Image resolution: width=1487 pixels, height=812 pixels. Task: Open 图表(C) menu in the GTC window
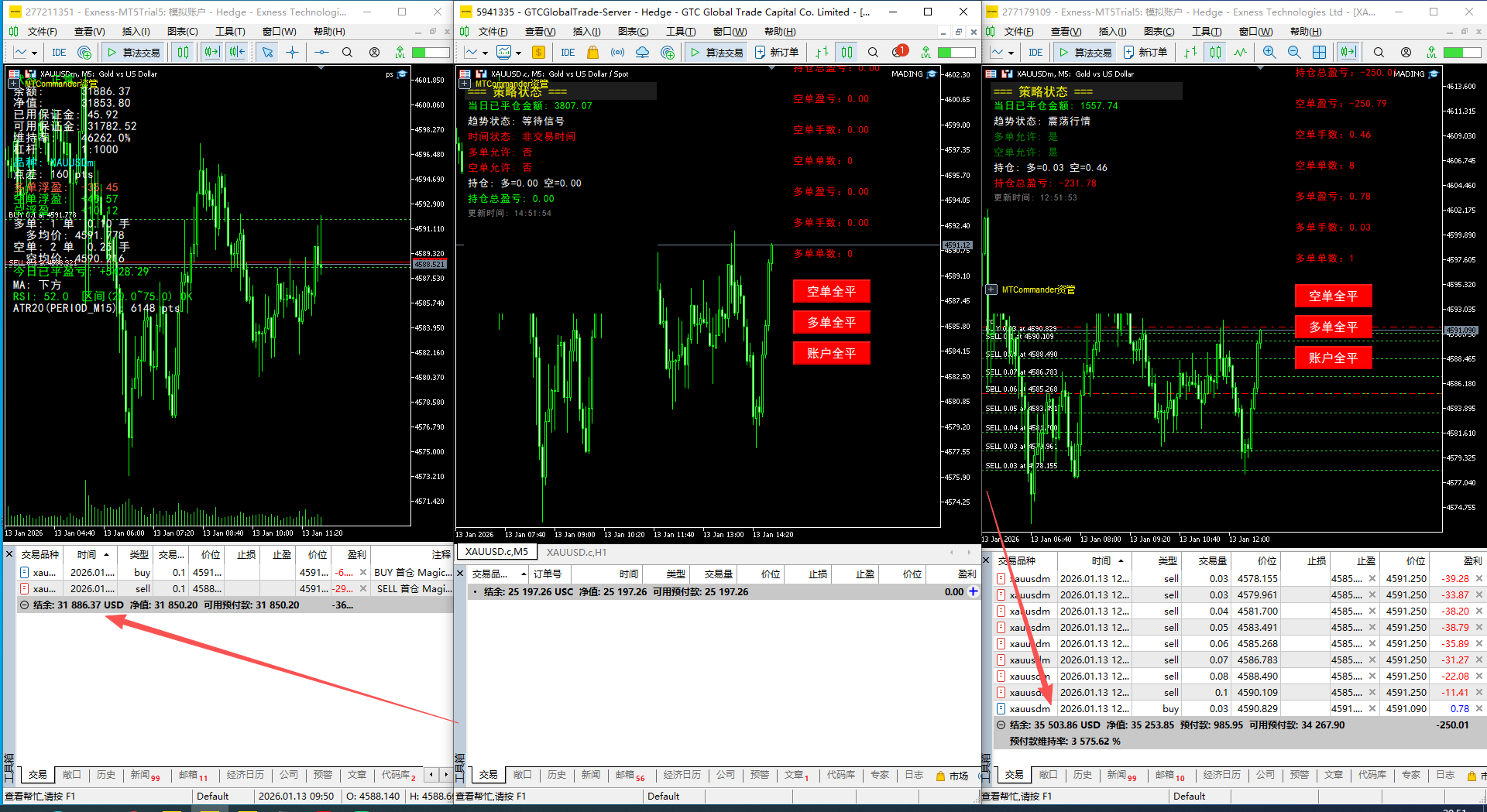click(633, 32)
